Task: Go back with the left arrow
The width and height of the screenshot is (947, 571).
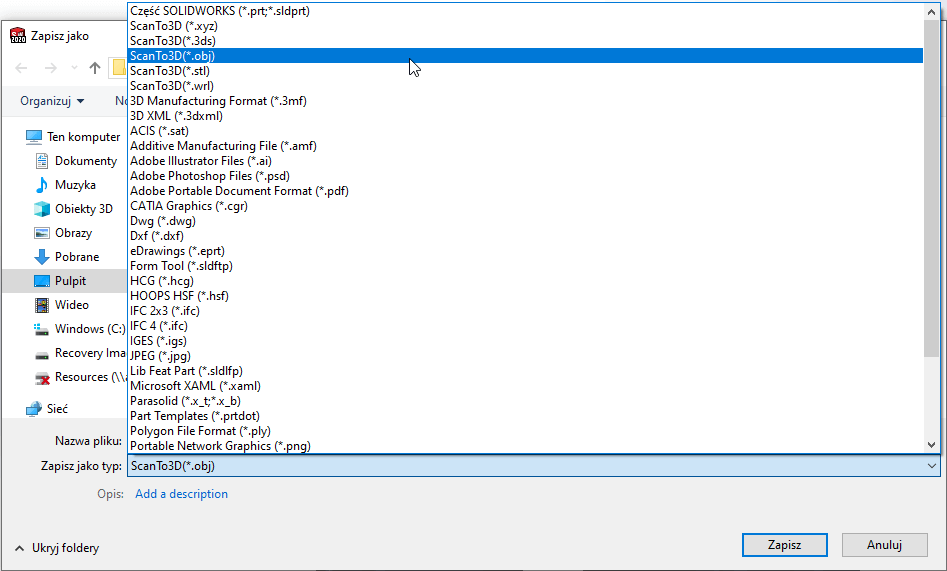Action: pos(21,68)
